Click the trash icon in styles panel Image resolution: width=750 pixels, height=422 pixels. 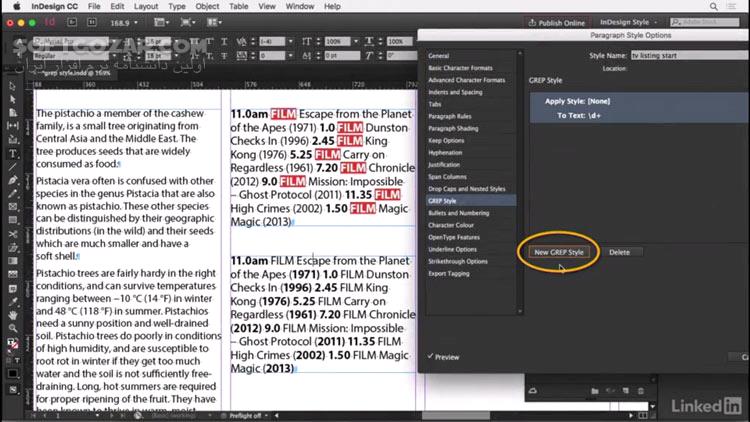(x=641, y=391)
